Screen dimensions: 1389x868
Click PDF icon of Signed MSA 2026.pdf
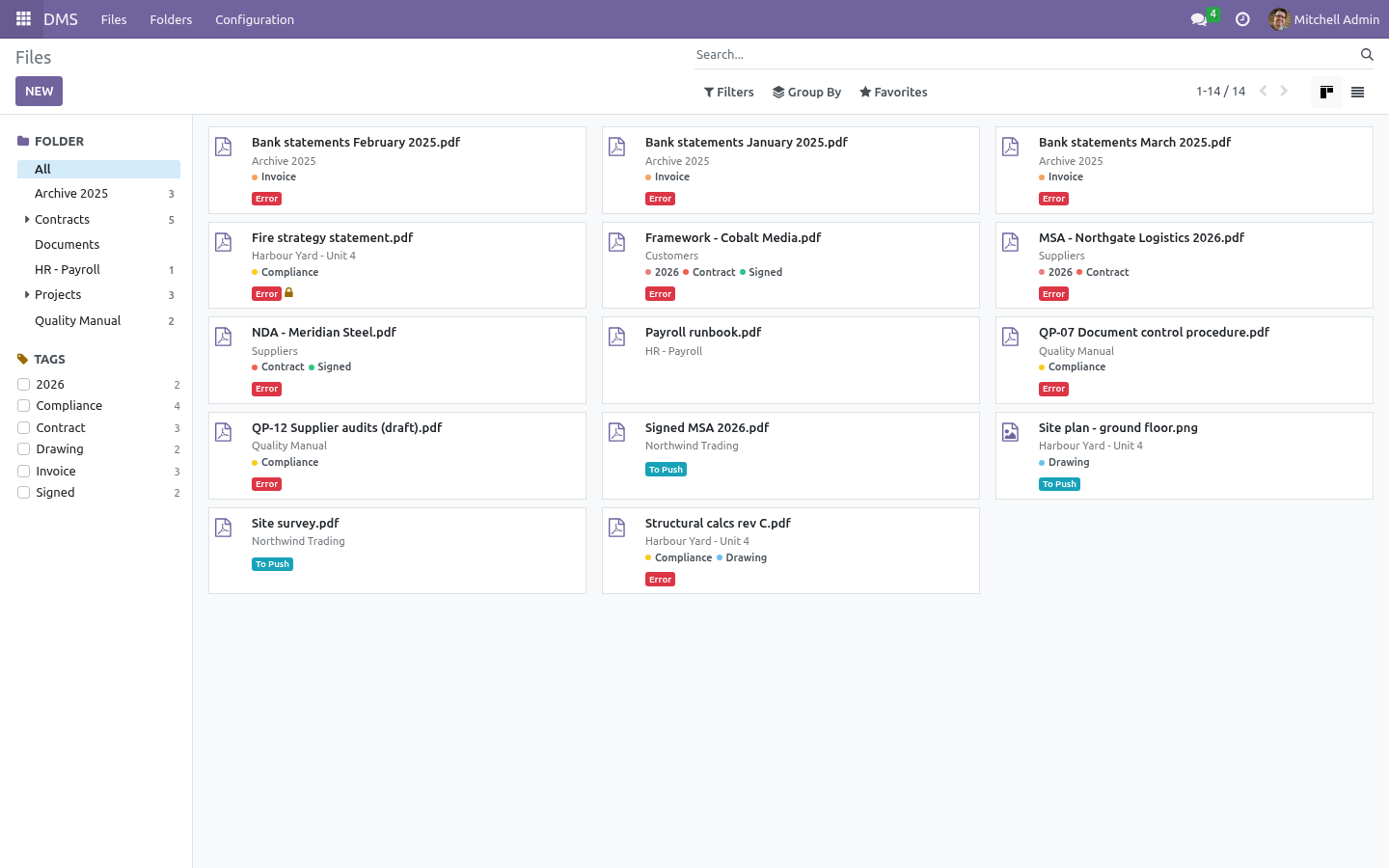pos(617,432)
